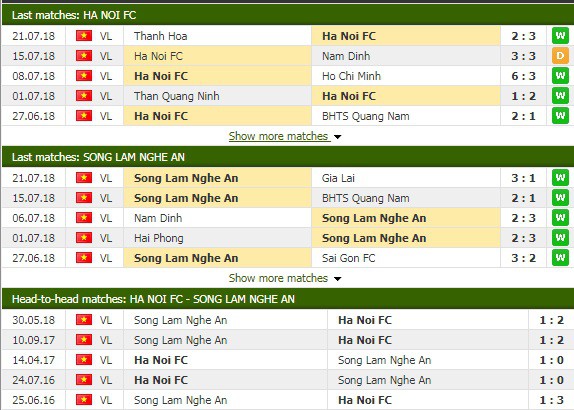The image size is (574, 410).
Task: Click Vietnam flag on 21.07.18 Thanh Hoa row
Action: coord(84,36)
